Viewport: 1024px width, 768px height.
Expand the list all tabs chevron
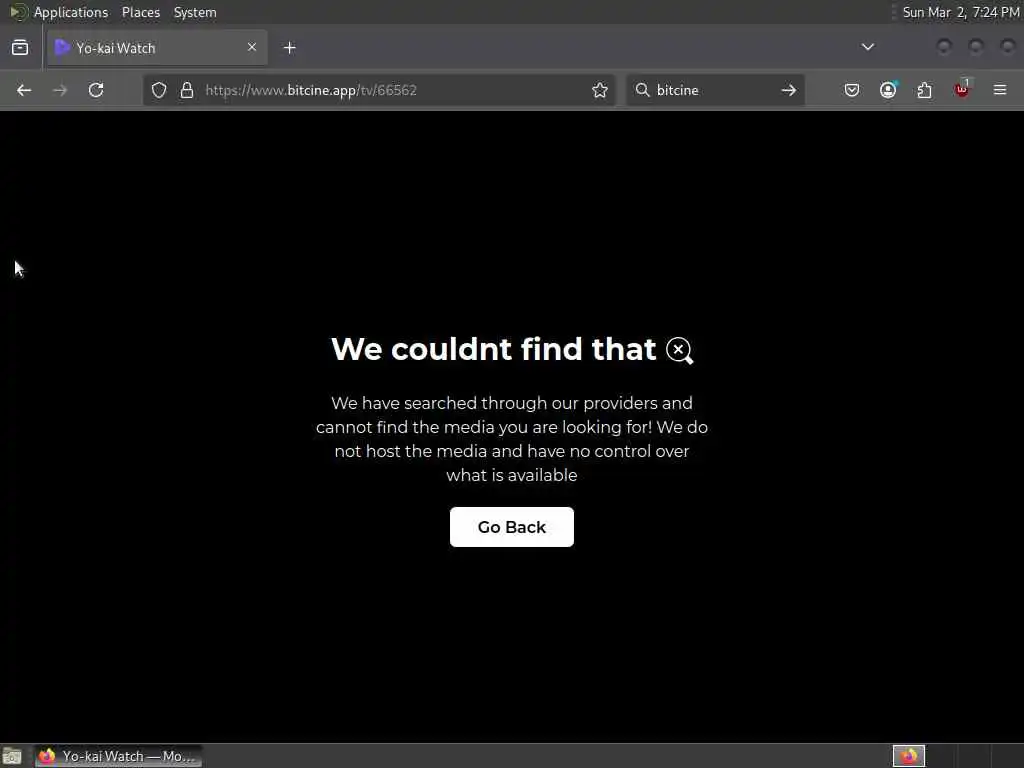868,47
